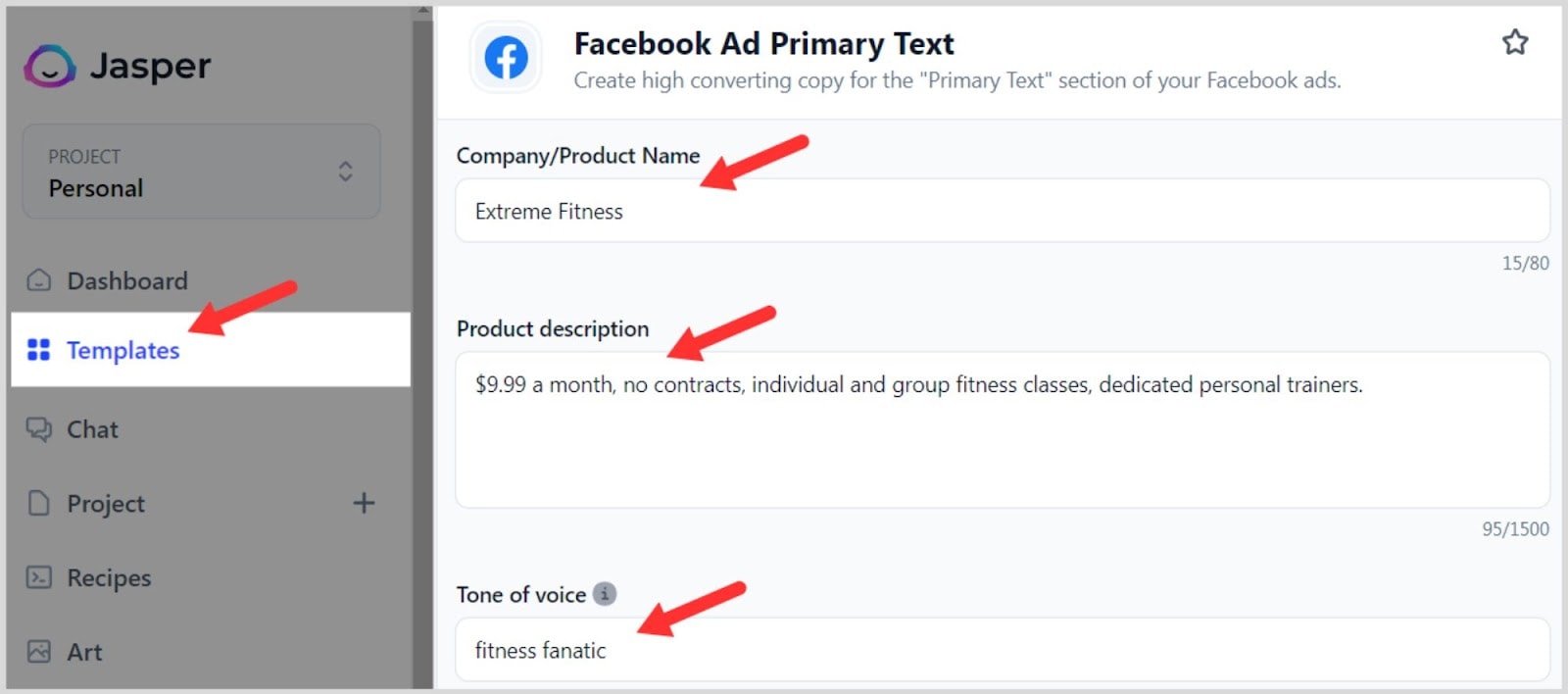
Task: Click the Art image icon
Action: (39, 652)
